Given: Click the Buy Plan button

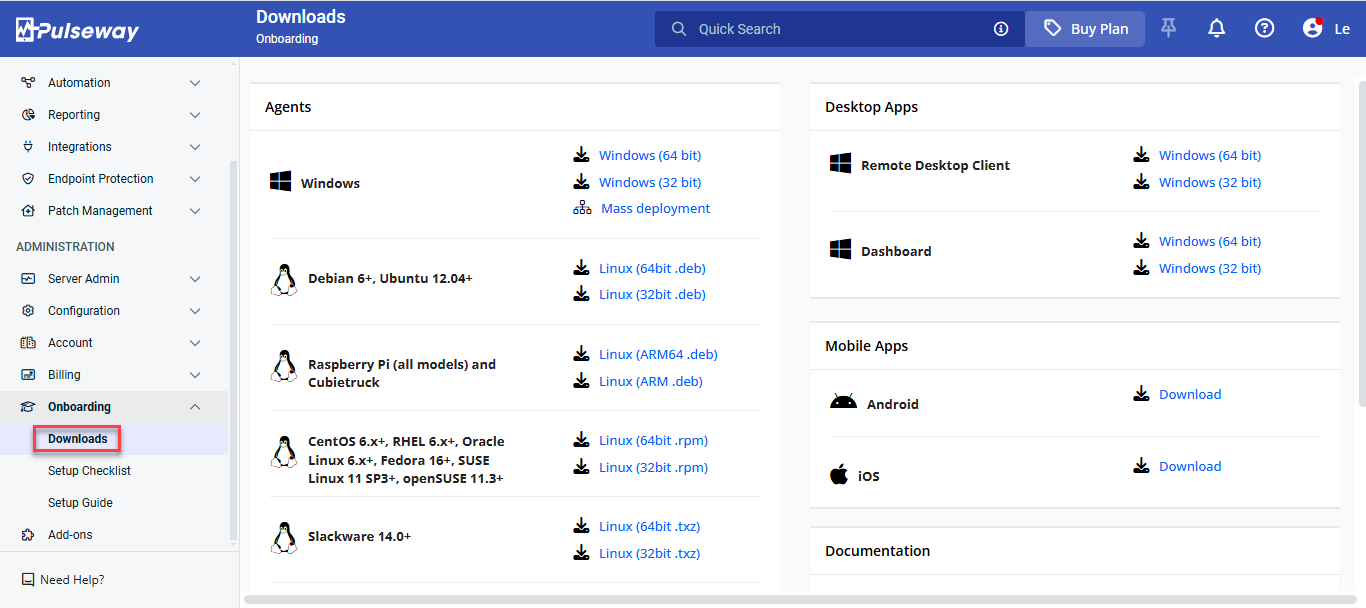Looking at the screenshot, I should (x=1085, y=29).
